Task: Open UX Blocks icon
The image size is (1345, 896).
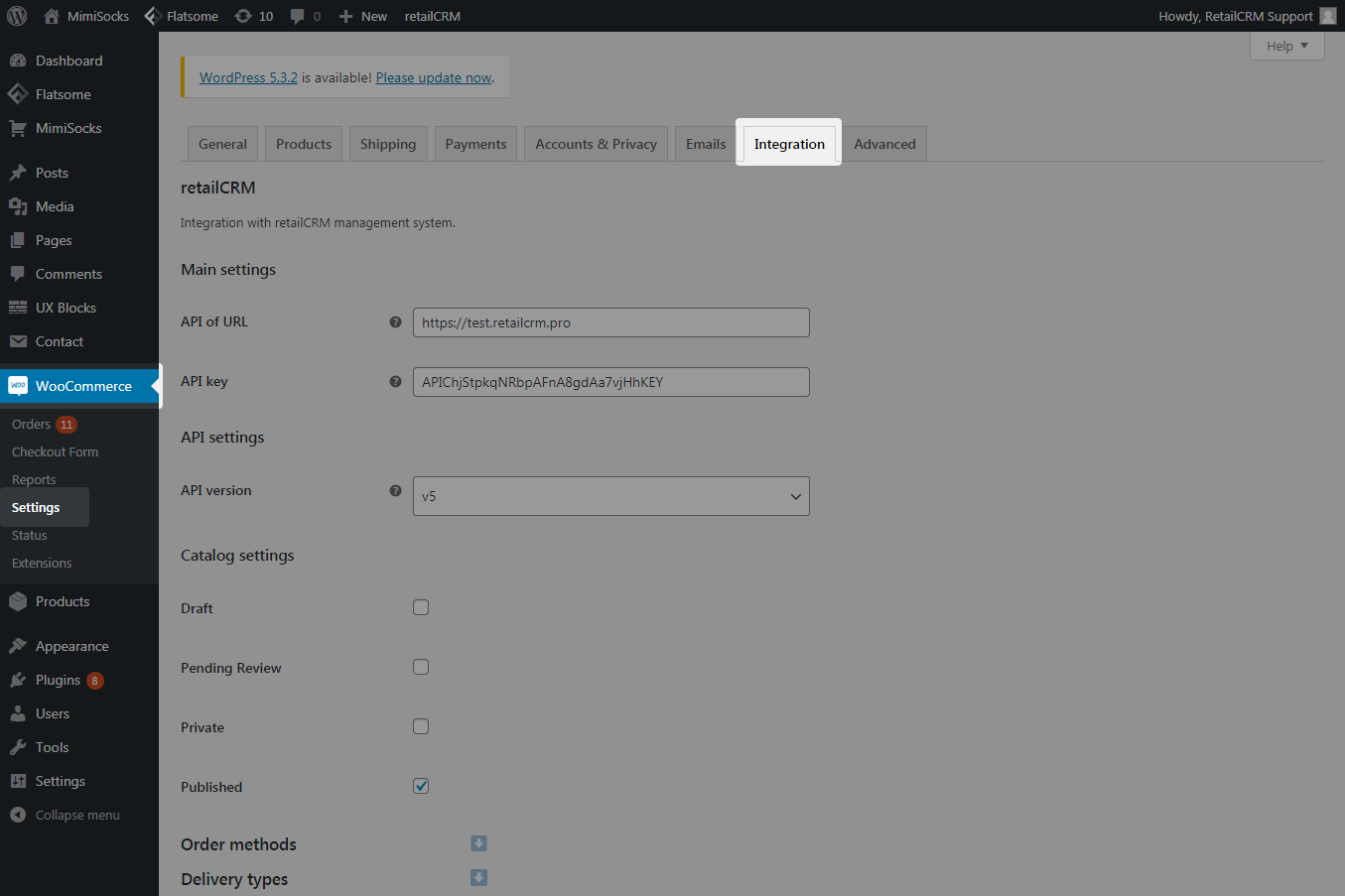Action: (18, 308)
